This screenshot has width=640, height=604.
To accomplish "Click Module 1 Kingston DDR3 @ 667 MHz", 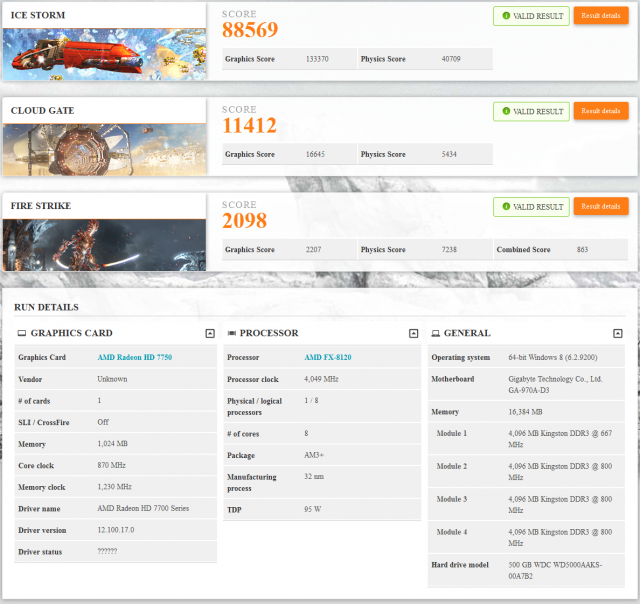I will (x=560, y=439).
